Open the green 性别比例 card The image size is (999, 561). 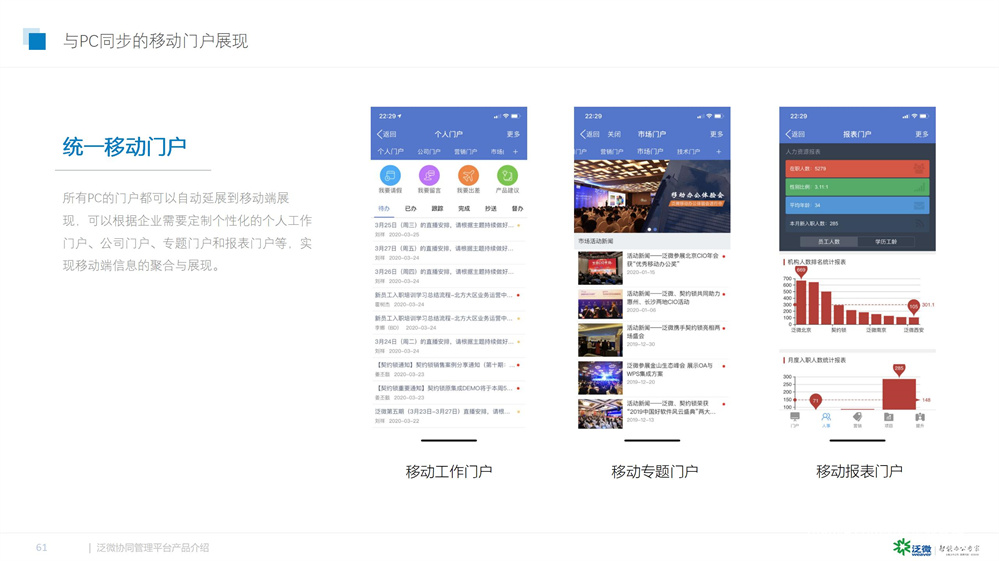point(857,187)
